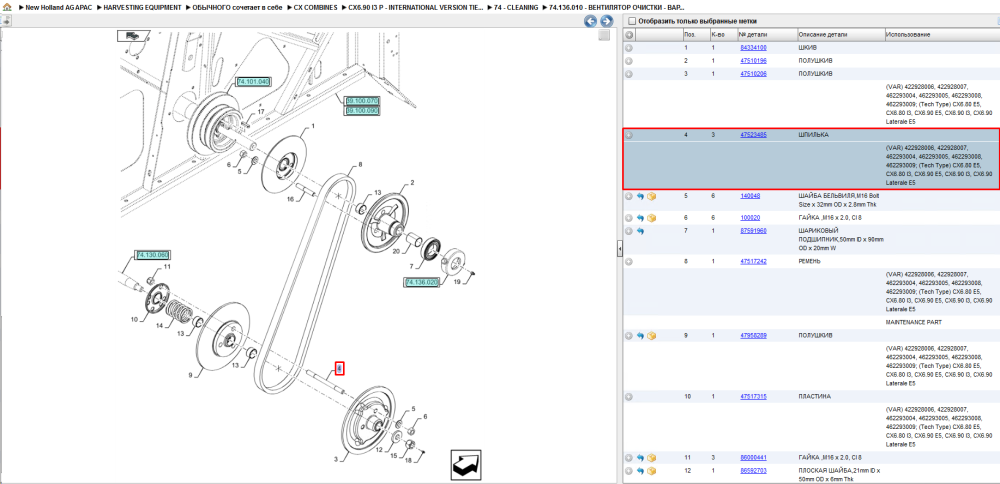Click blue replacement arrow for part 47958289
This screenshot has height=484, width=1000.
[x=640, y=335]
